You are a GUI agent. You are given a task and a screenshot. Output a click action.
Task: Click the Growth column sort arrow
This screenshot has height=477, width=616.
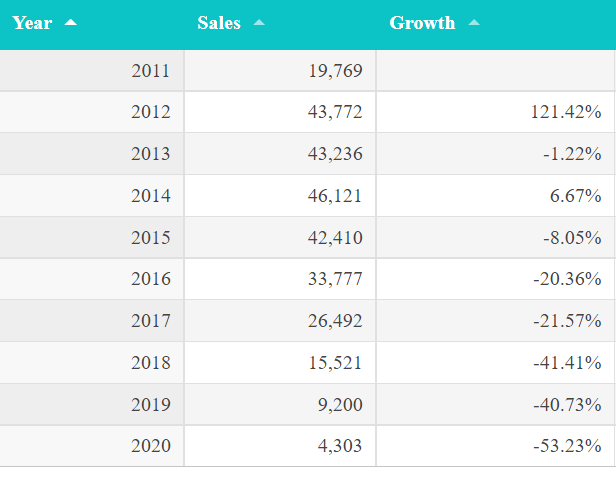tap(473, 23)
